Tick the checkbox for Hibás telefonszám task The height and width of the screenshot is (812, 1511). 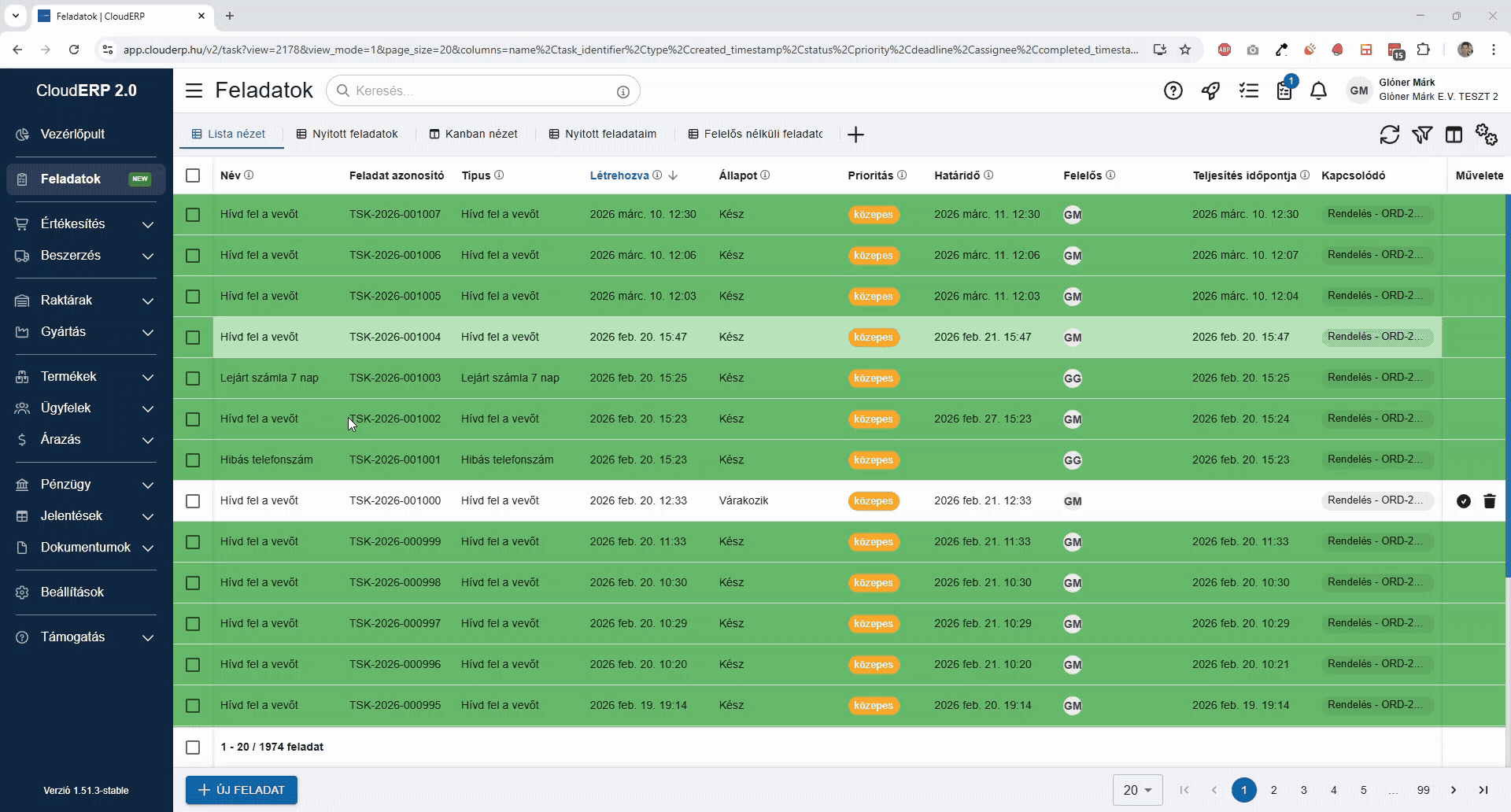coord(193,460)
